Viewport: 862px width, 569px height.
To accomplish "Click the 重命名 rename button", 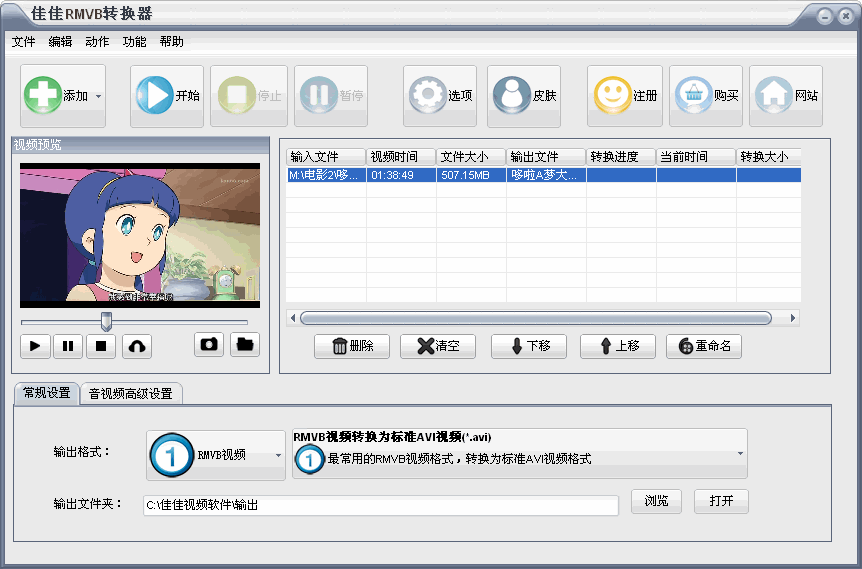I will tap(704, 346).
